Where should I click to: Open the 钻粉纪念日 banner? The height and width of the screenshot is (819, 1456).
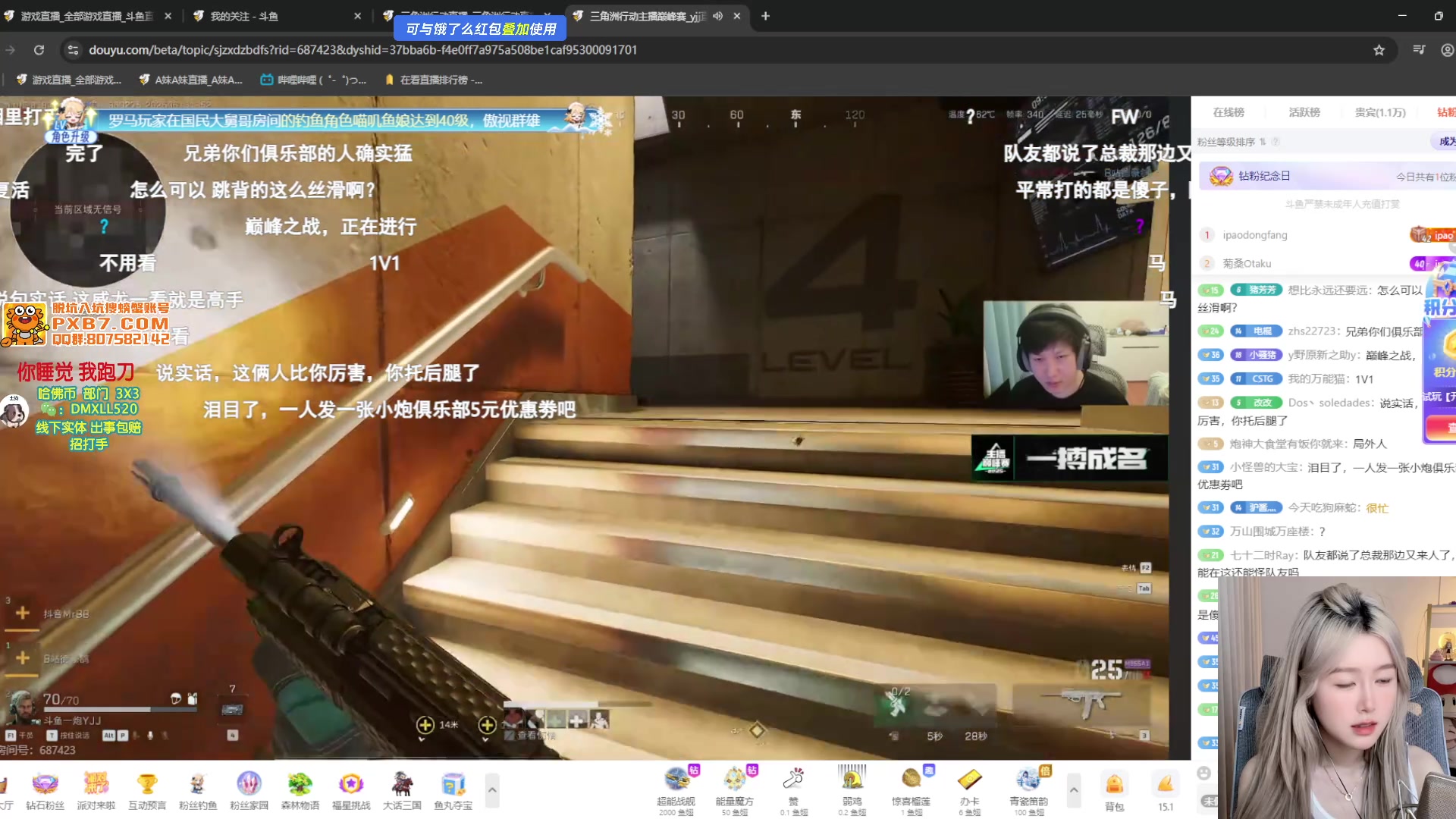click(x=1327, y=176)
